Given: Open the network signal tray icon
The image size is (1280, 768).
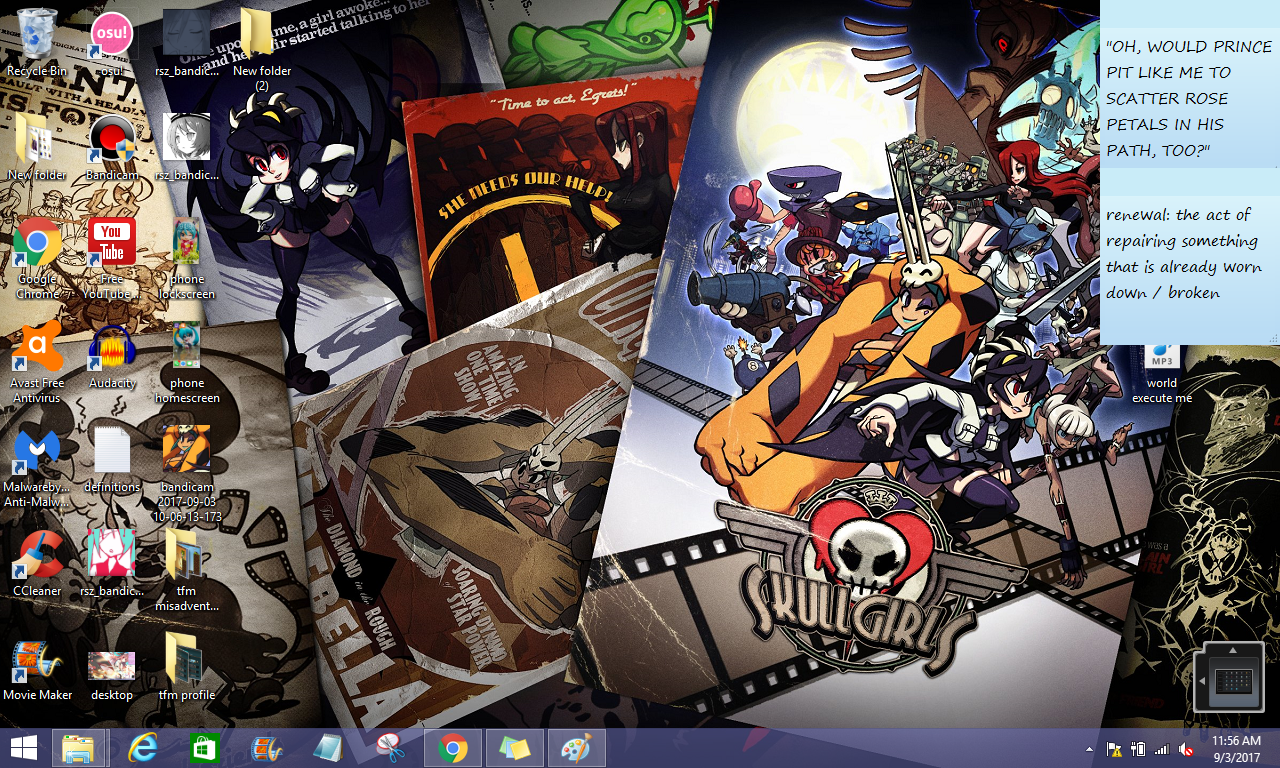Looking at the screenshot, I should coord(1161,749).
